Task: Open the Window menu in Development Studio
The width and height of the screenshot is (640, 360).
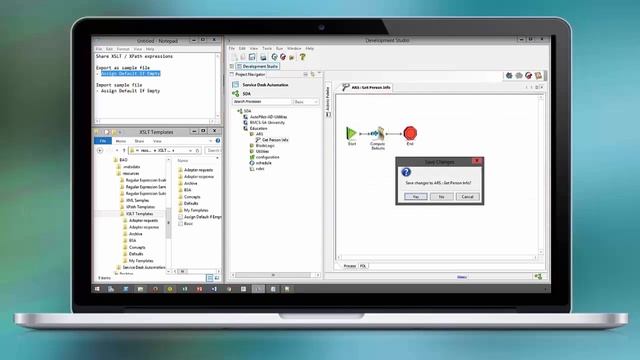Action: click(294, 48)
